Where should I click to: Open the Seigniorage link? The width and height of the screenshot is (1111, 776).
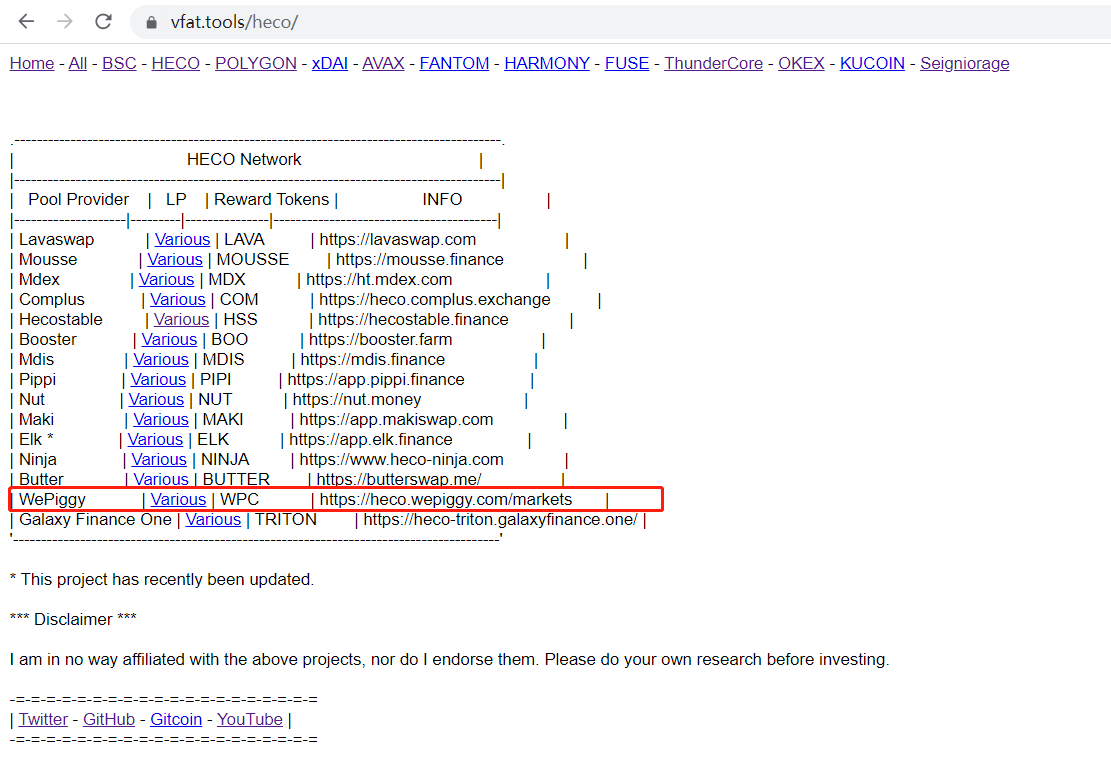click(964, 63)
